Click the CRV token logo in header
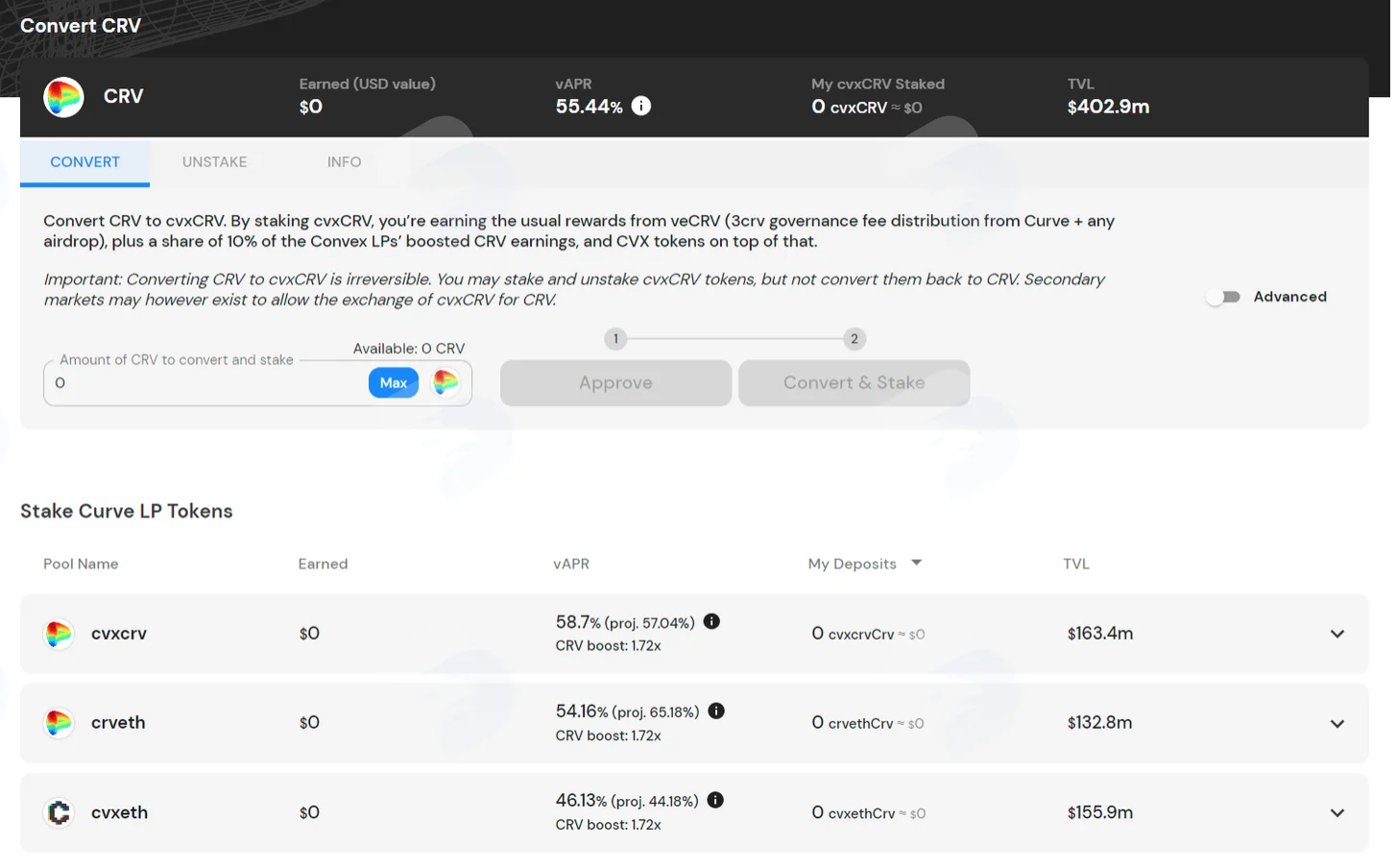The image size is (1396, 868). [63, 97]
